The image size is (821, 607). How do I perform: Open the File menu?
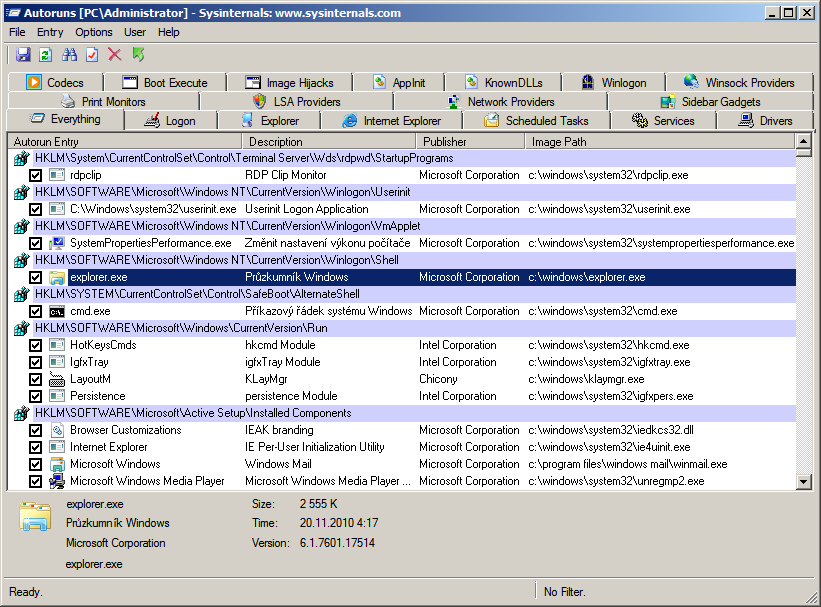click(17, 32)
